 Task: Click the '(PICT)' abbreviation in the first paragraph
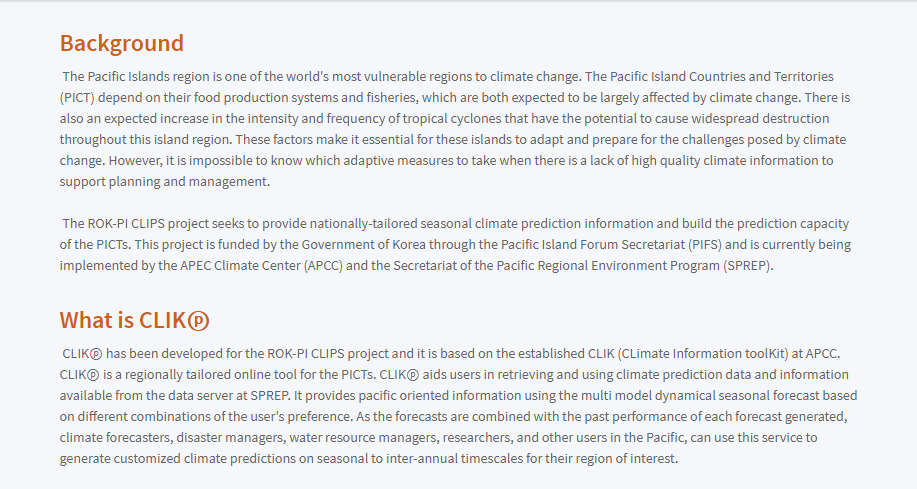78,97
